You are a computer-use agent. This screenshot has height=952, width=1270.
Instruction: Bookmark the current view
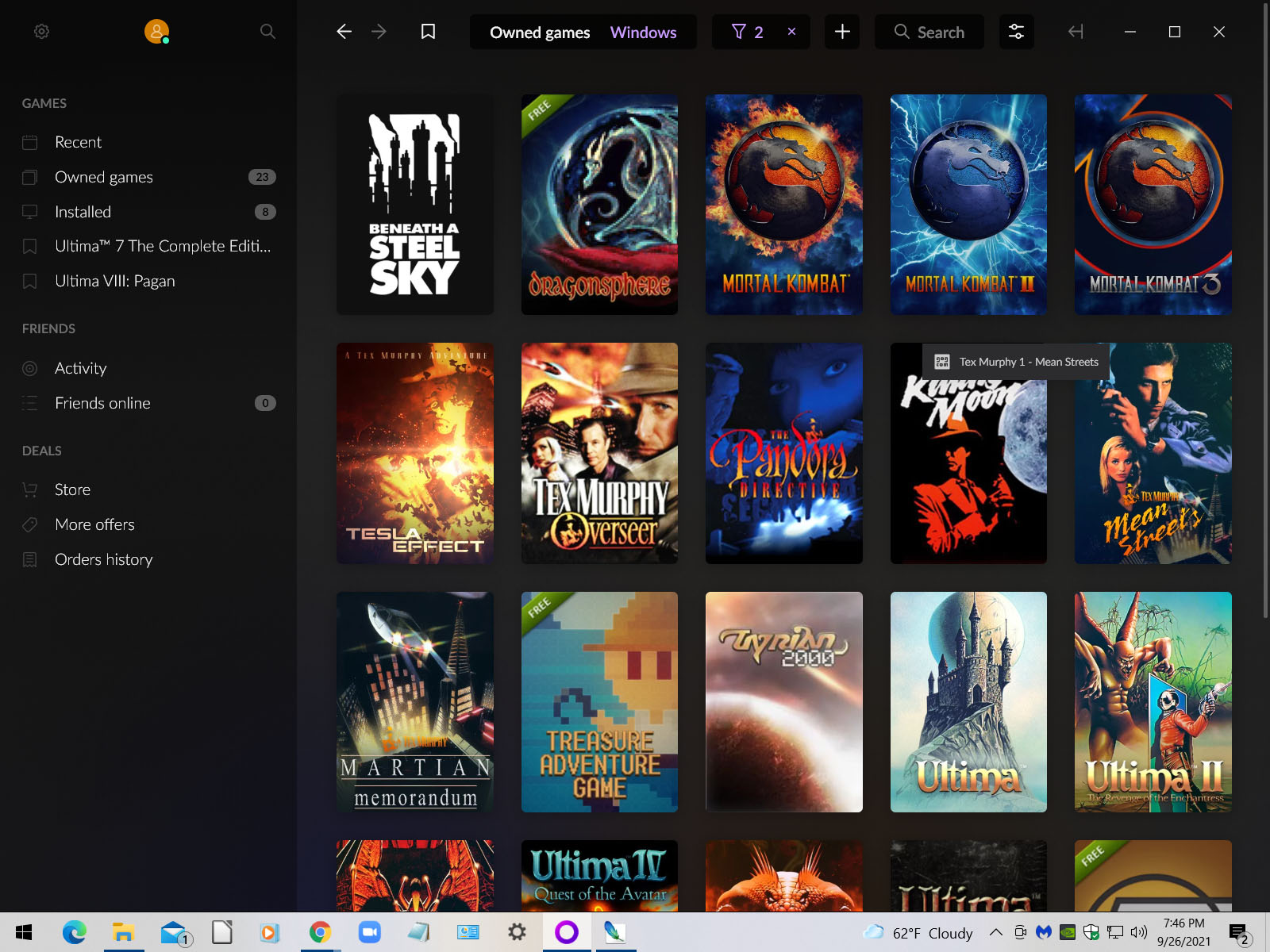tap(428, 32)
